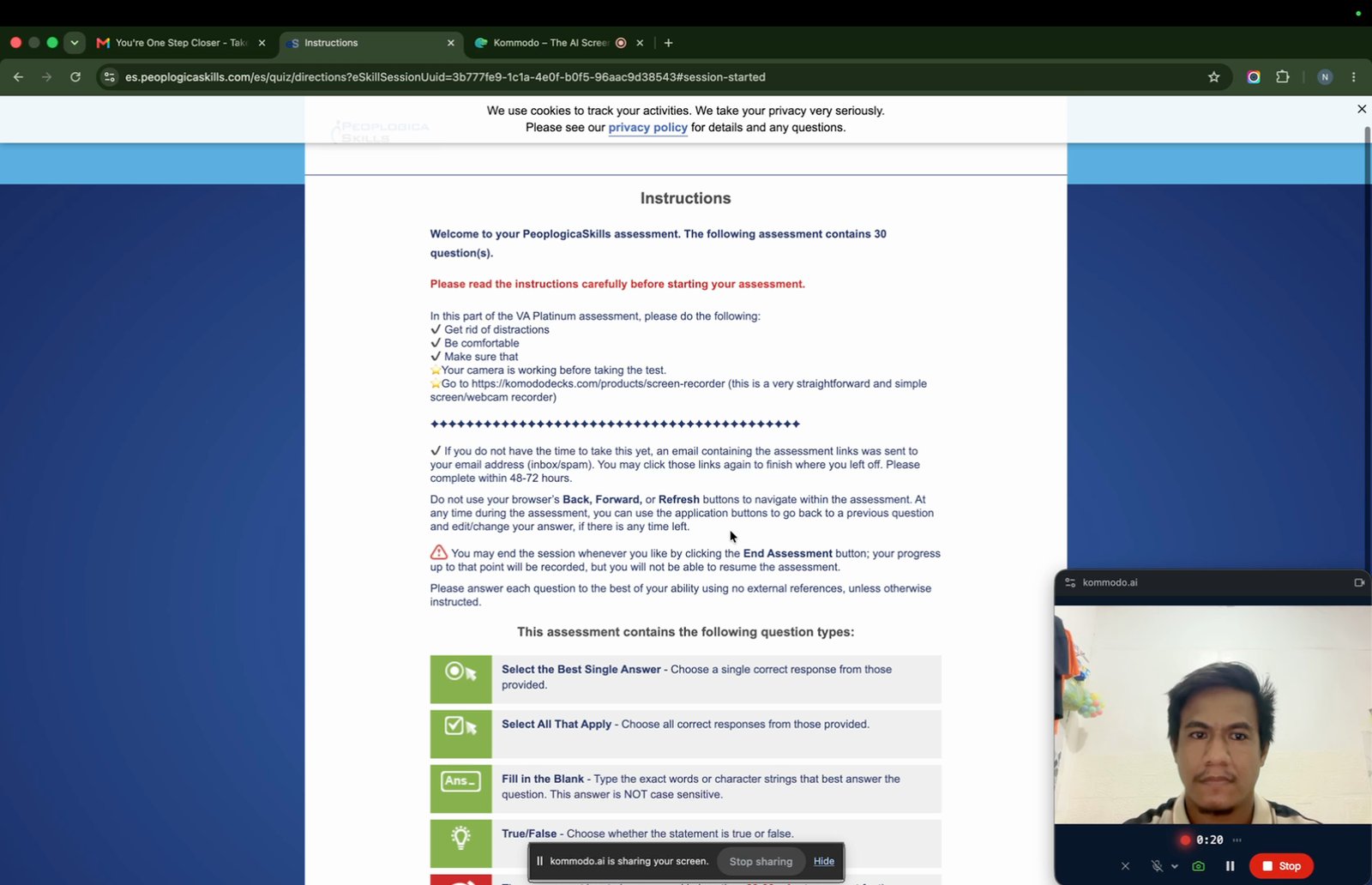
Task: Close the Kommodo browser tab
Action: [640, 43]
